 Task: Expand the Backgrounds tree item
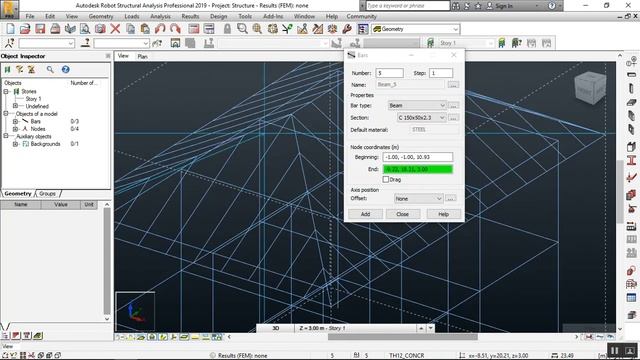click(x=16, y=144)
